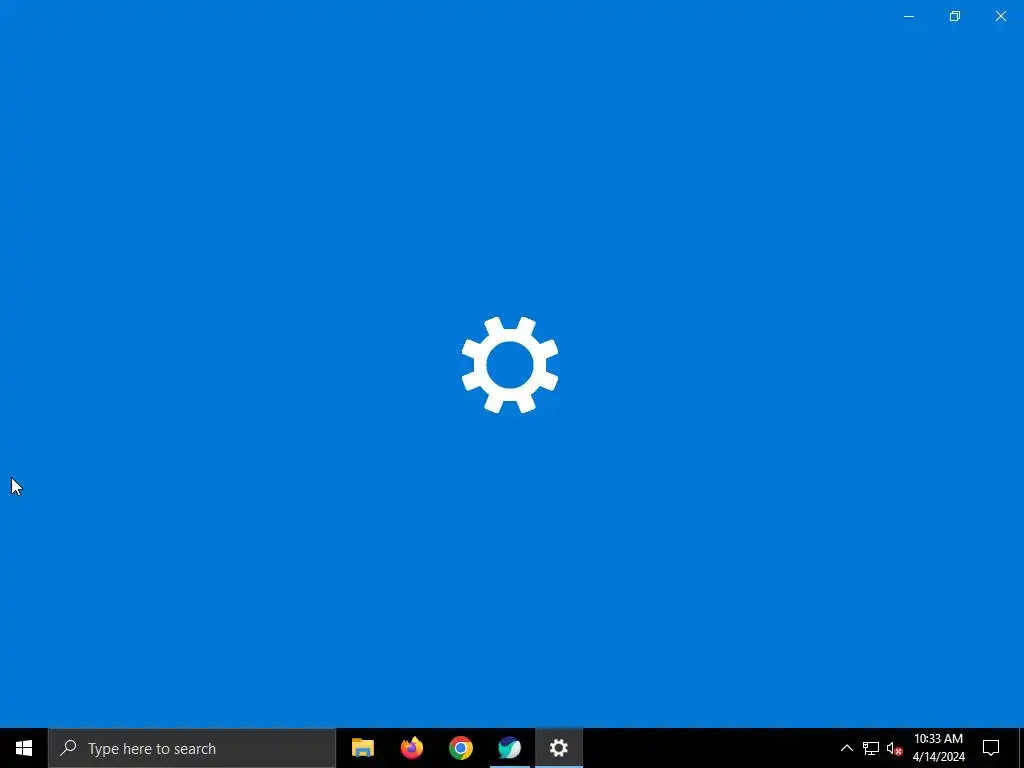The image size is (1024, 768).
Task: Launch Google Chrome from the taskbar
Action: pos(460,748)
